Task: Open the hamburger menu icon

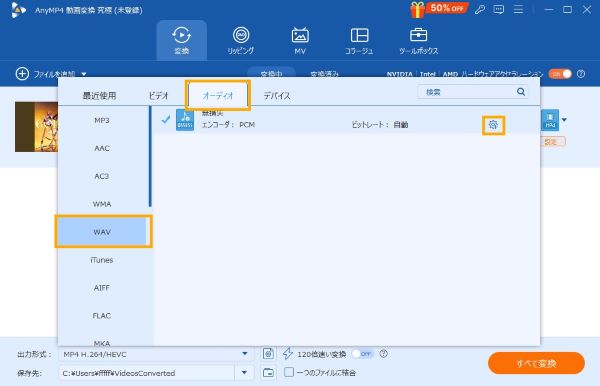Action: pos(518,10)
